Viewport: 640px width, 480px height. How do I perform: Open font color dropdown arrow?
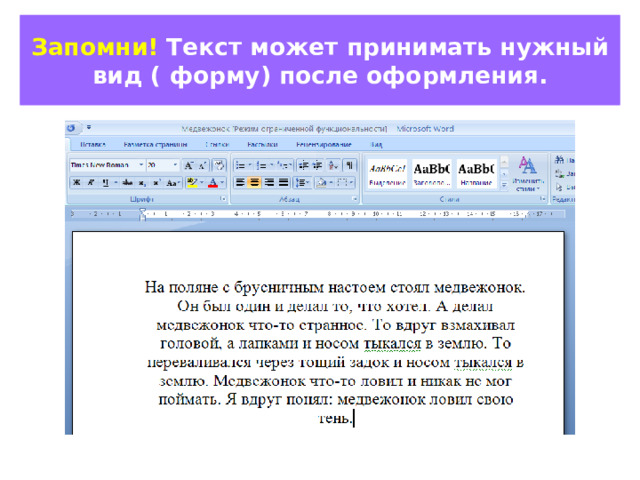click(222, 182)
